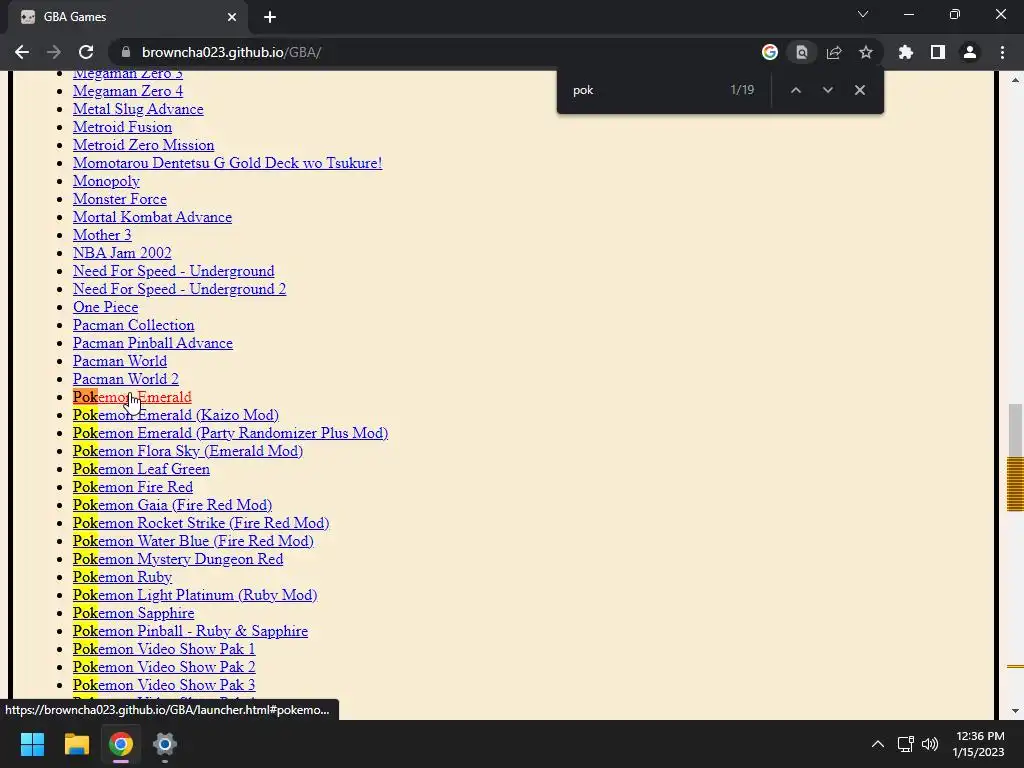Screen dimensions: 1024x768
Task: Jump to the previous 'pok' search match
Action: click(x=795, y=90)
